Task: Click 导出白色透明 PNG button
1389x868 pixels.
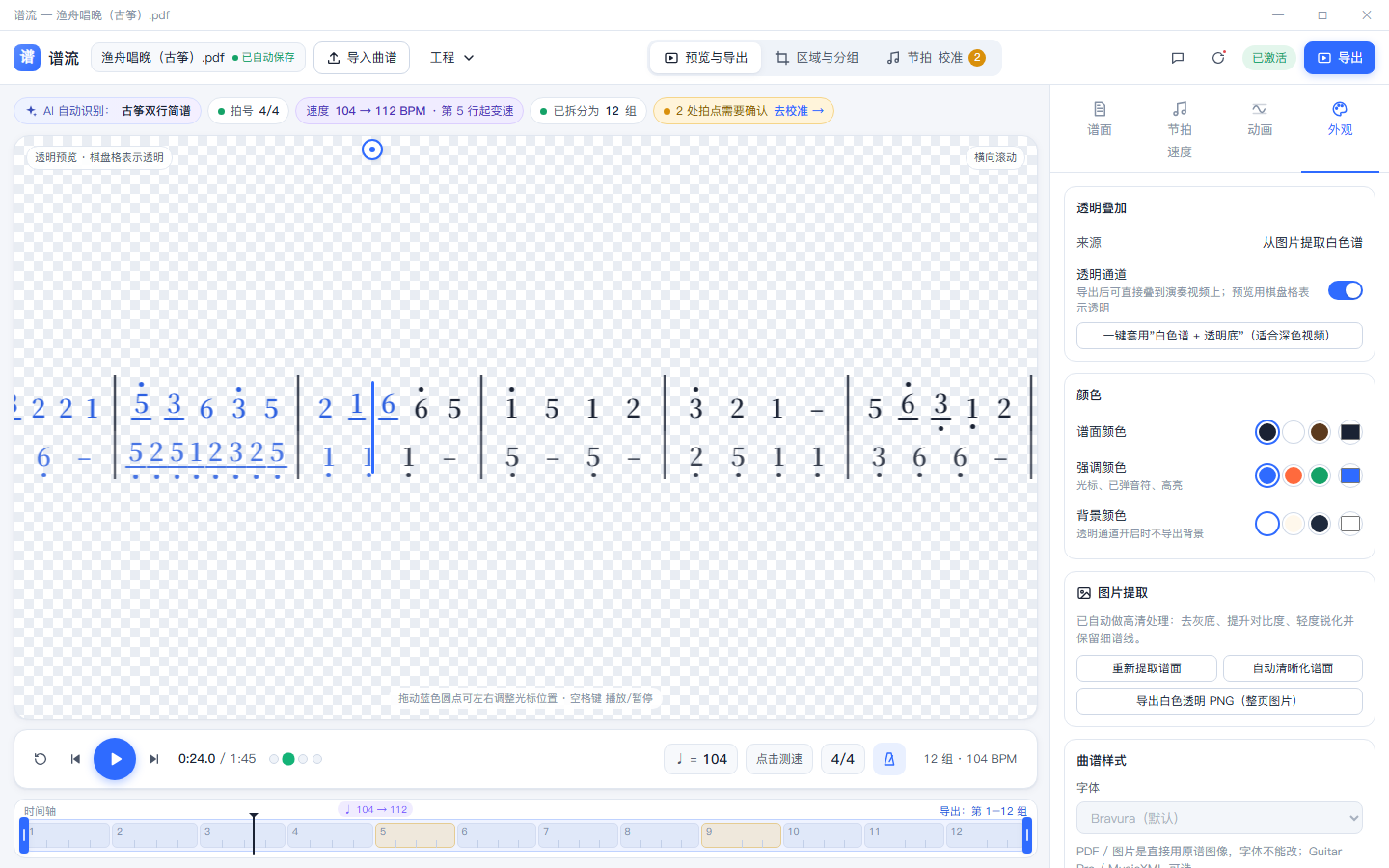Action: pos(1219,701)
